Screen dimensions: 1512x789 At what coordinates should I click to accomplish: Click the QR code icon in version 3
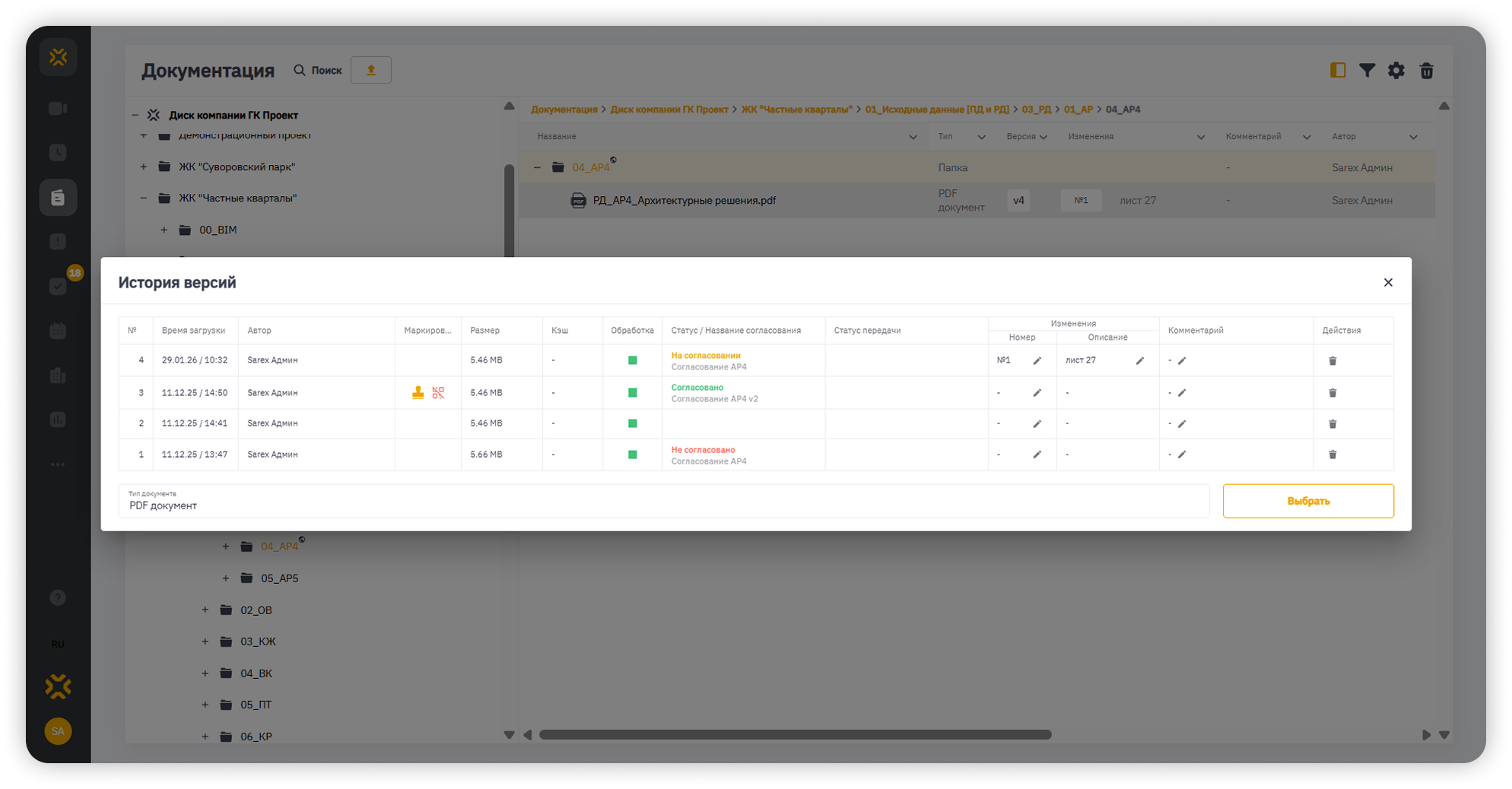coord(438,393)
